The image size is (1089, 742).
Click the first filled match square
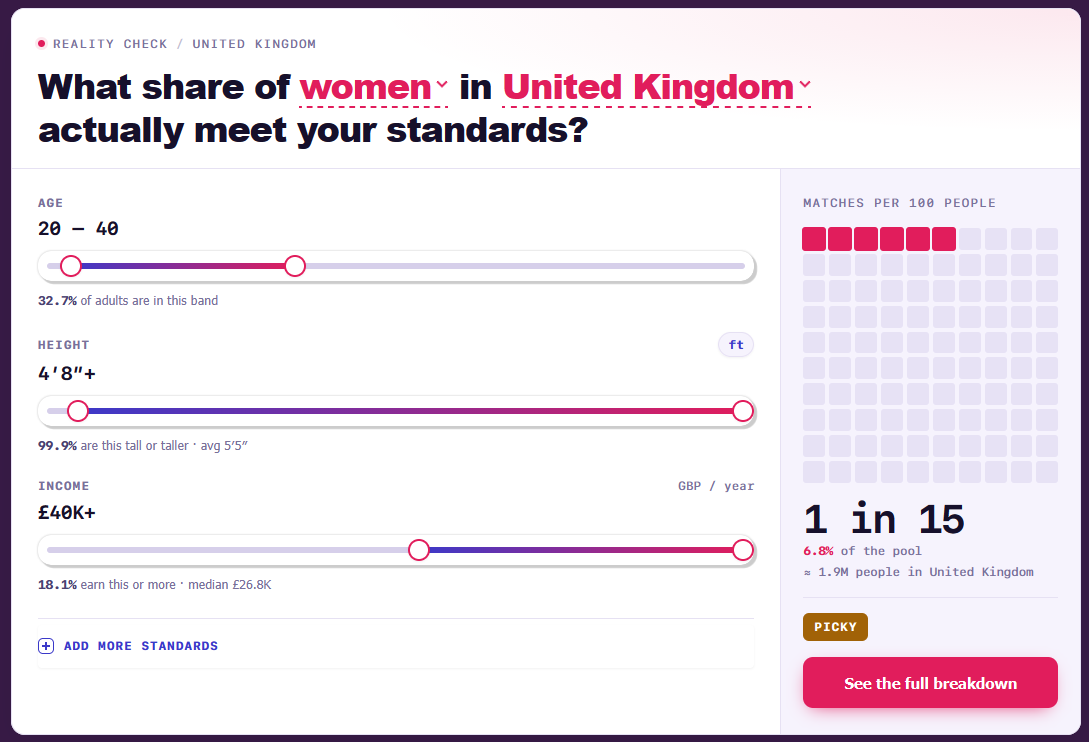pos(814,239)
